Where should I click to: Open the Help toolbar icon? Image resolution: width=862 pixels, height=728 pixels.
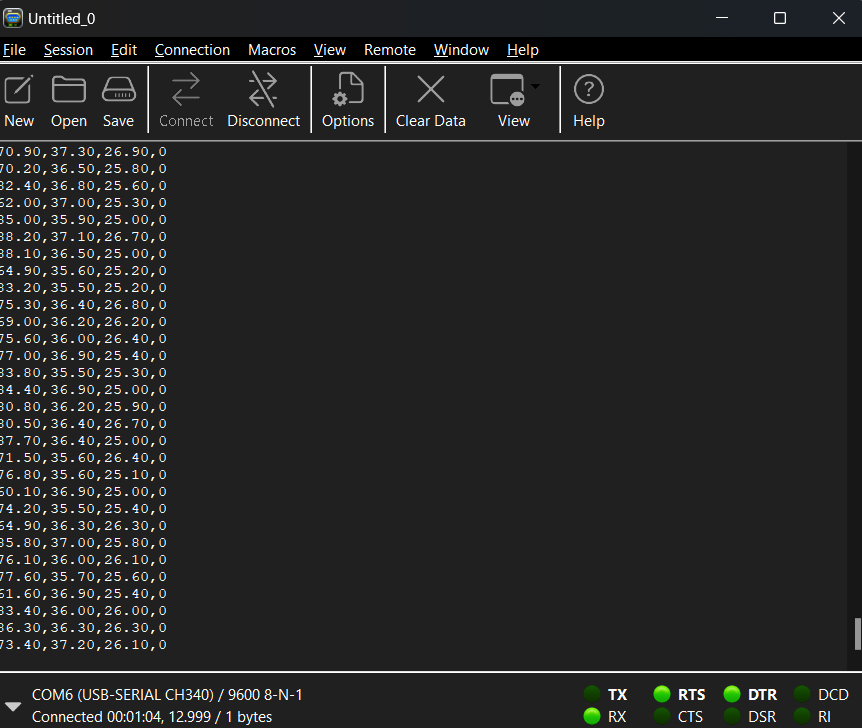click(589, 90)
